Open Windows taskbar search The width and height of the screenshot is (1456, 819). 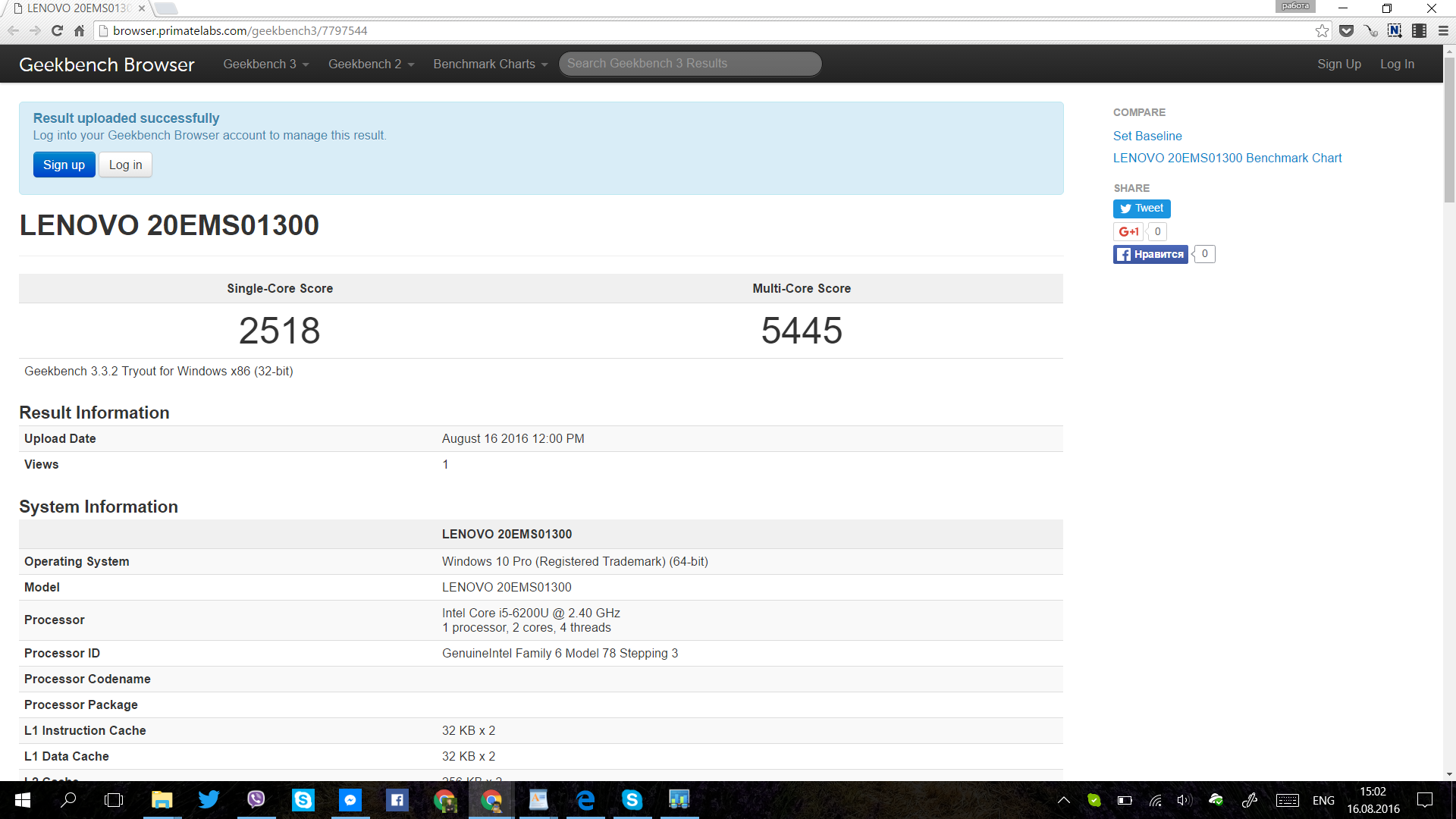pyautogui.click(x=68, y=800)
